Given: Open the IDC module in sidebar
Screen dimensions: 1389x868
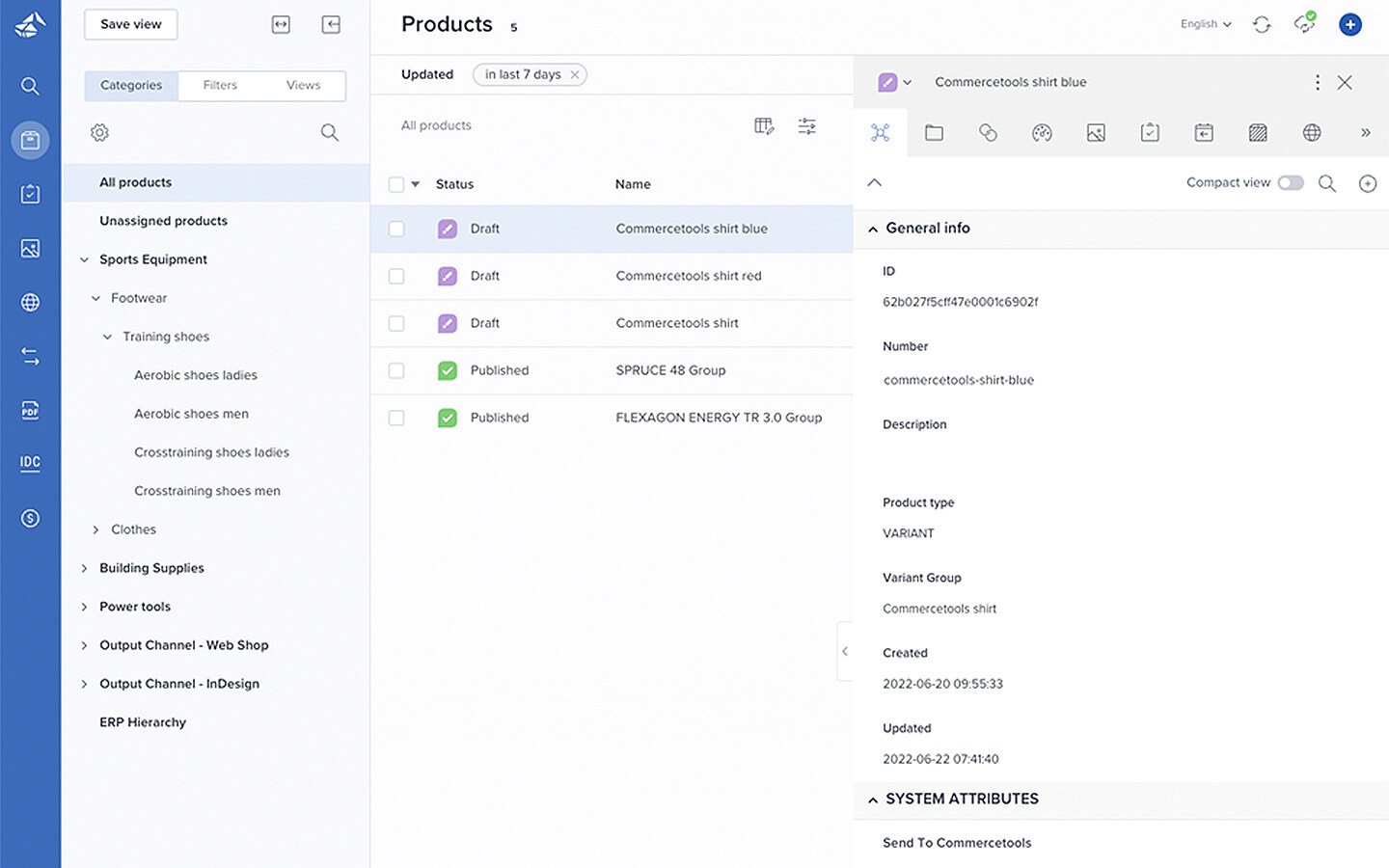Looking at the screenshot, I should pos(30,462).
